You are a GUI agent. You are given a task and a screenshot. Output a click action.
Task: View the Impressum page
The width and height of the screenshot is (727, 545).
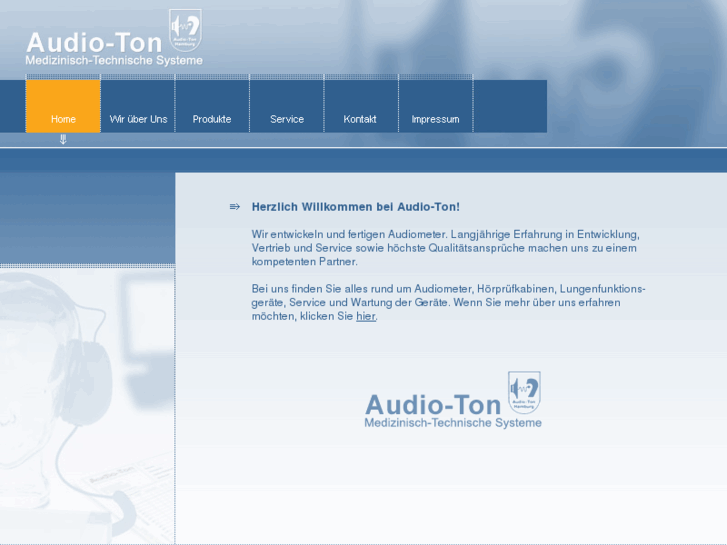(436, 106)
